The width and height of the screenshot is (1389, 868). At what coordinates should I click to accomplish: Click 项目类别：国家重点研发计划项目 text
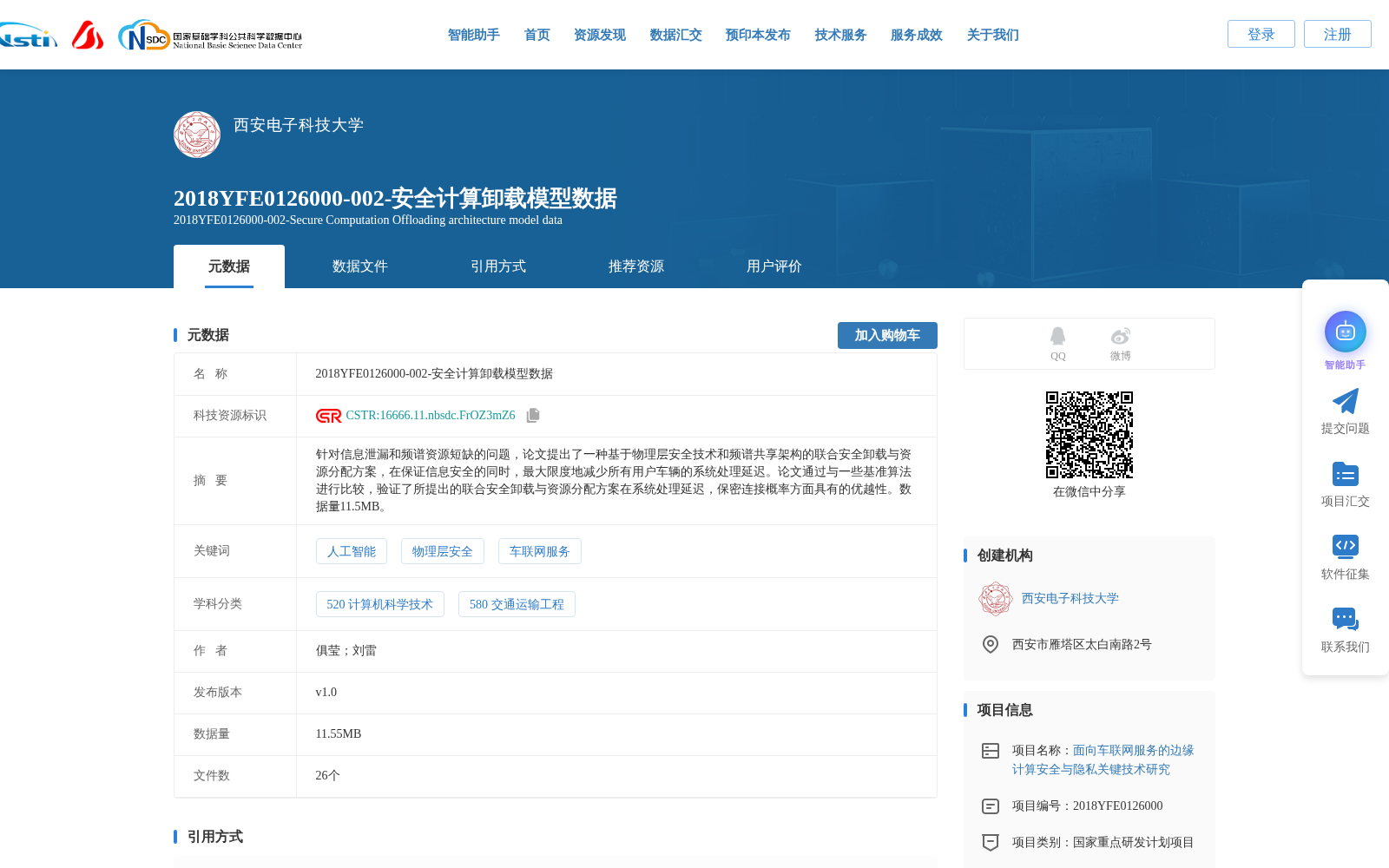point(1103,843)
